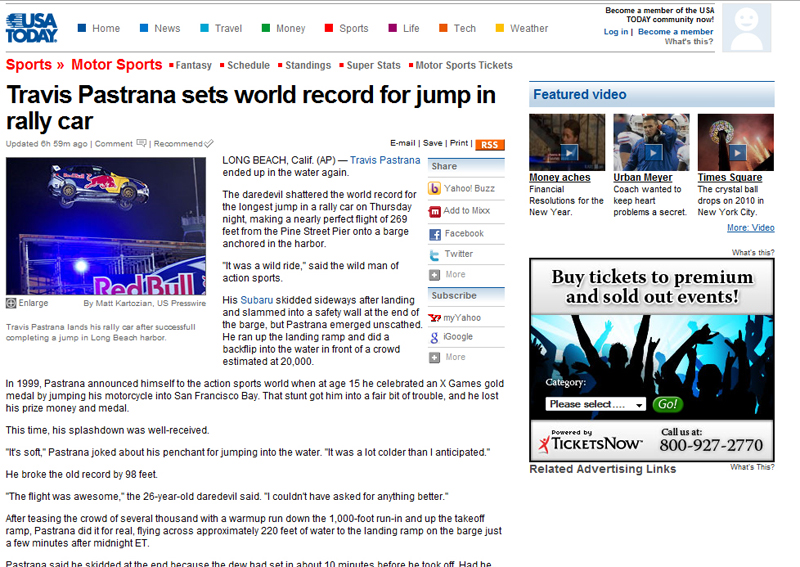Click the 800-927-2770 phone number

[711, 446]
